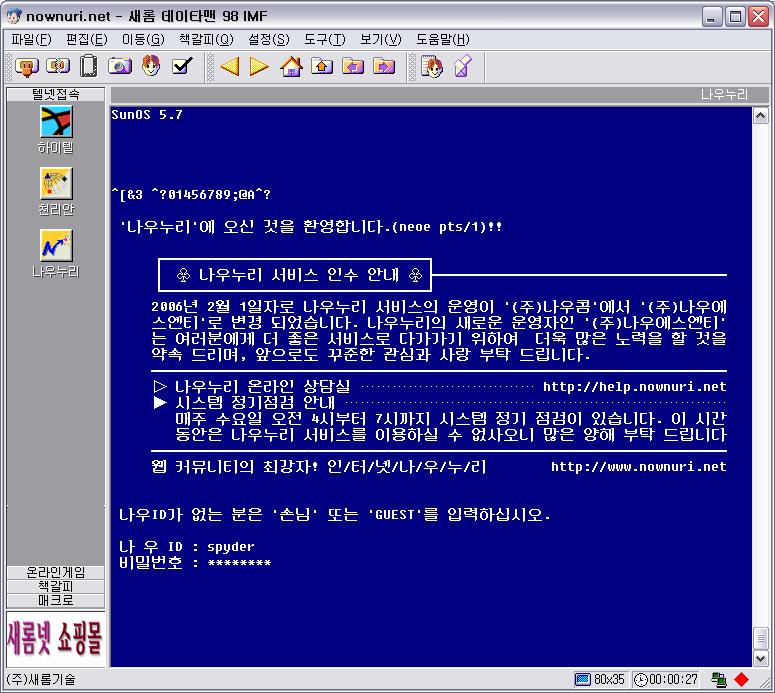The height and width of the screenshot is (693, 775).
Task: Click the camera capture toolbar icon
Action: coord(120,66)
